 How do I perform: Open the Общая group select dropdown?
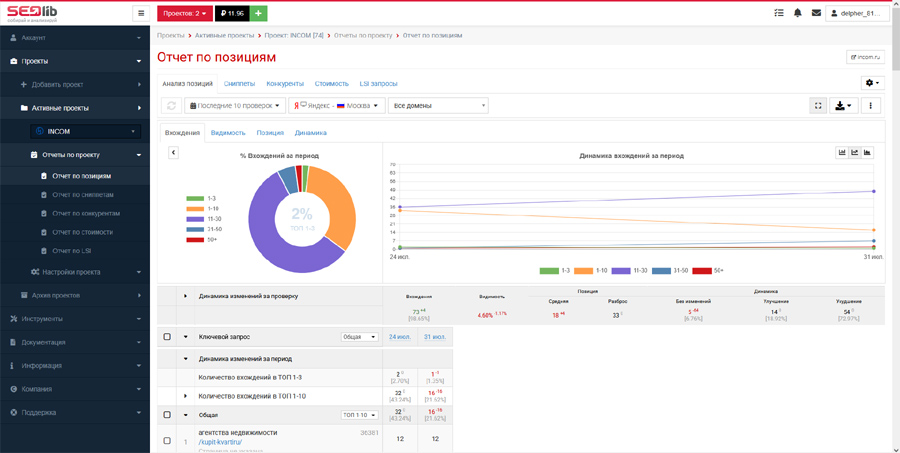360,337
